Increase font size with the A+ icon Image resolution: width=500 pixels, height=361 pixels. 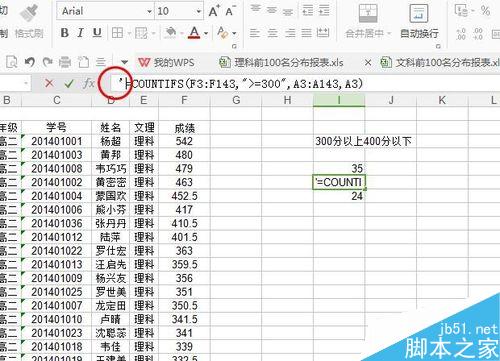(x=214, y=11)
